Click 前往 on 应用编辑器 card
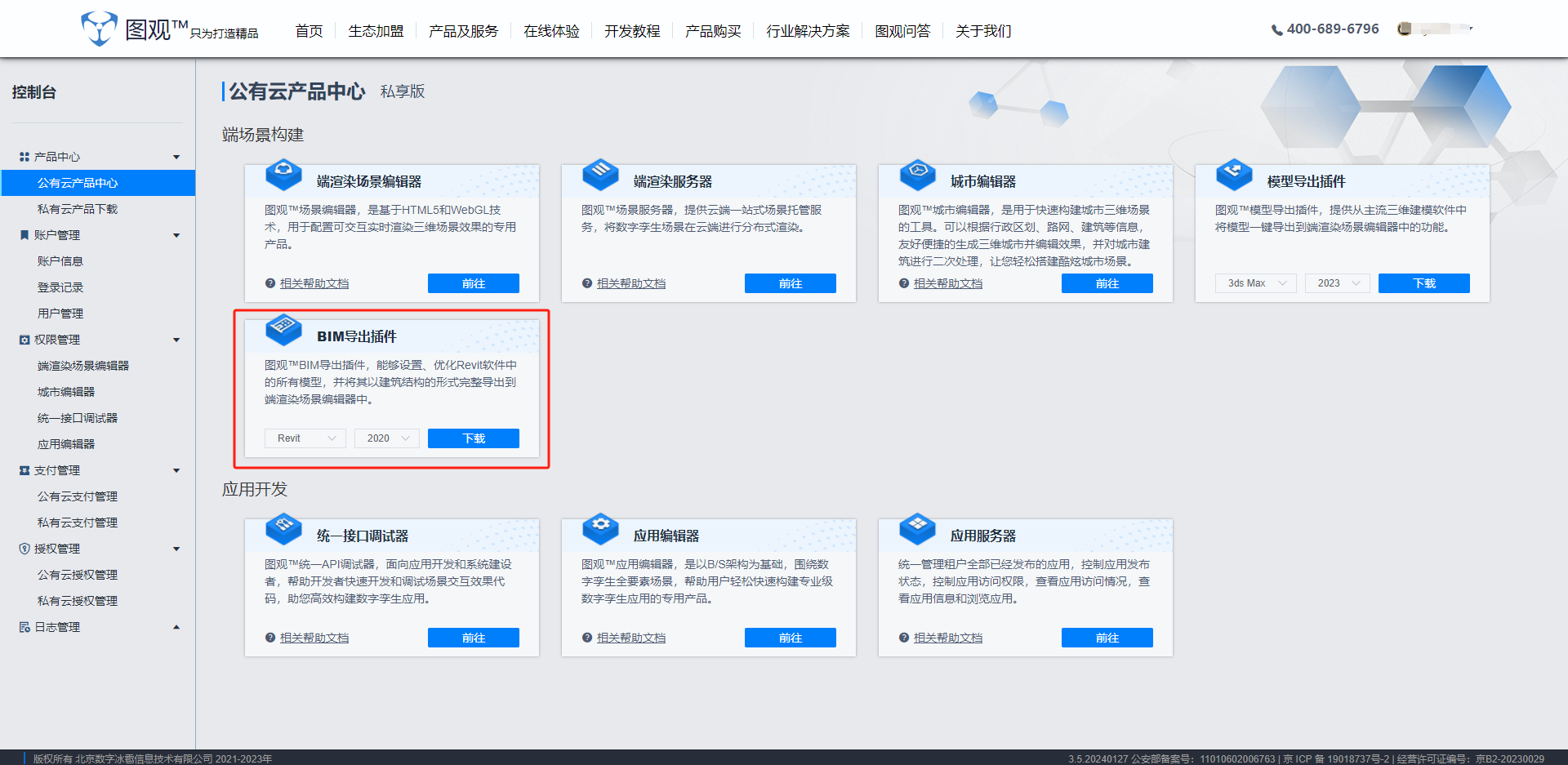 791,638
